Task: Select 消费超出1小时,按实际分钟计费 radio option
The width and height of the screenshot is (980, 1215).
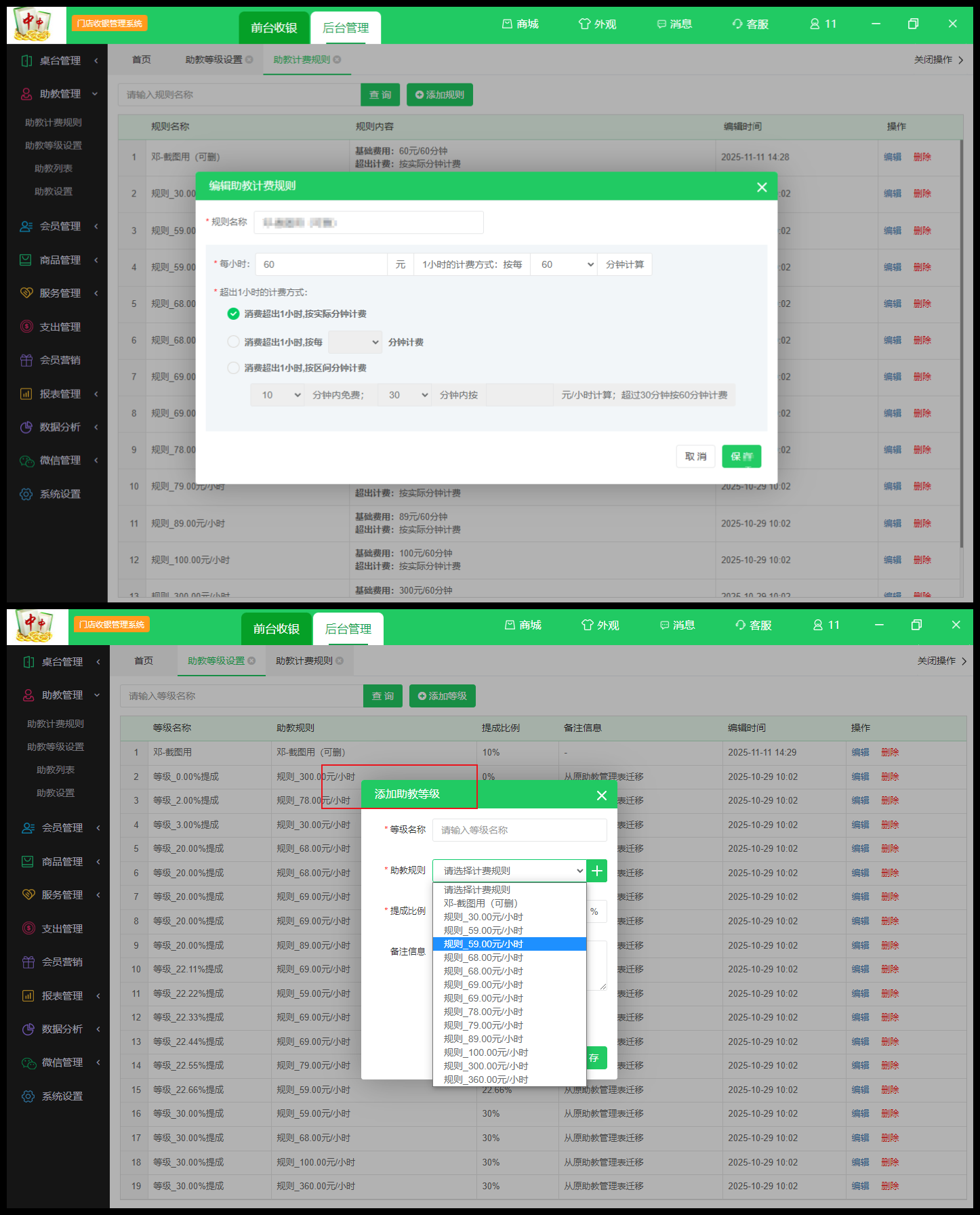Action: pos(233,314)
